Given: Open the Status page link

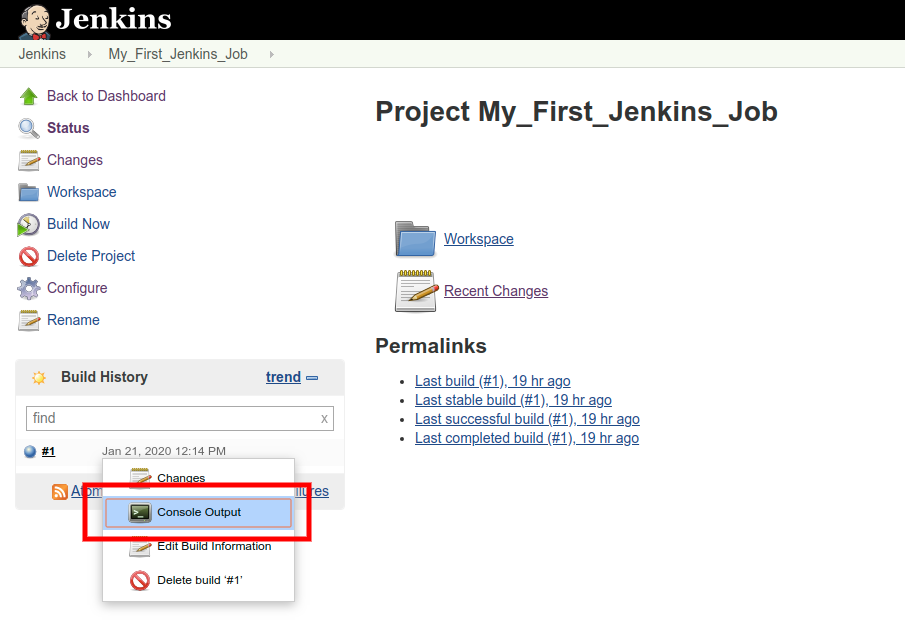Looking at the screenshot, I should (68, 128).
